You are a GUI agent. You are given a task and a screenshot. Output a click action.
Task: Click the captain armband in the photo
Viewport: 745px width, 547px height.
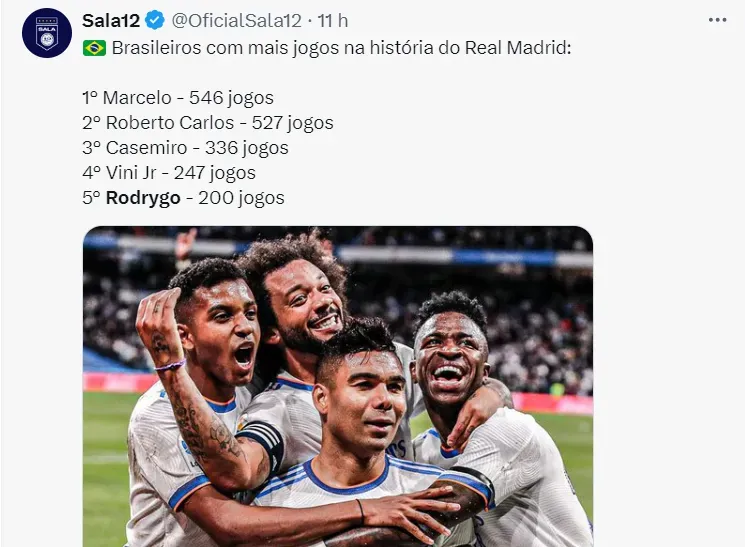click(265, 442)
